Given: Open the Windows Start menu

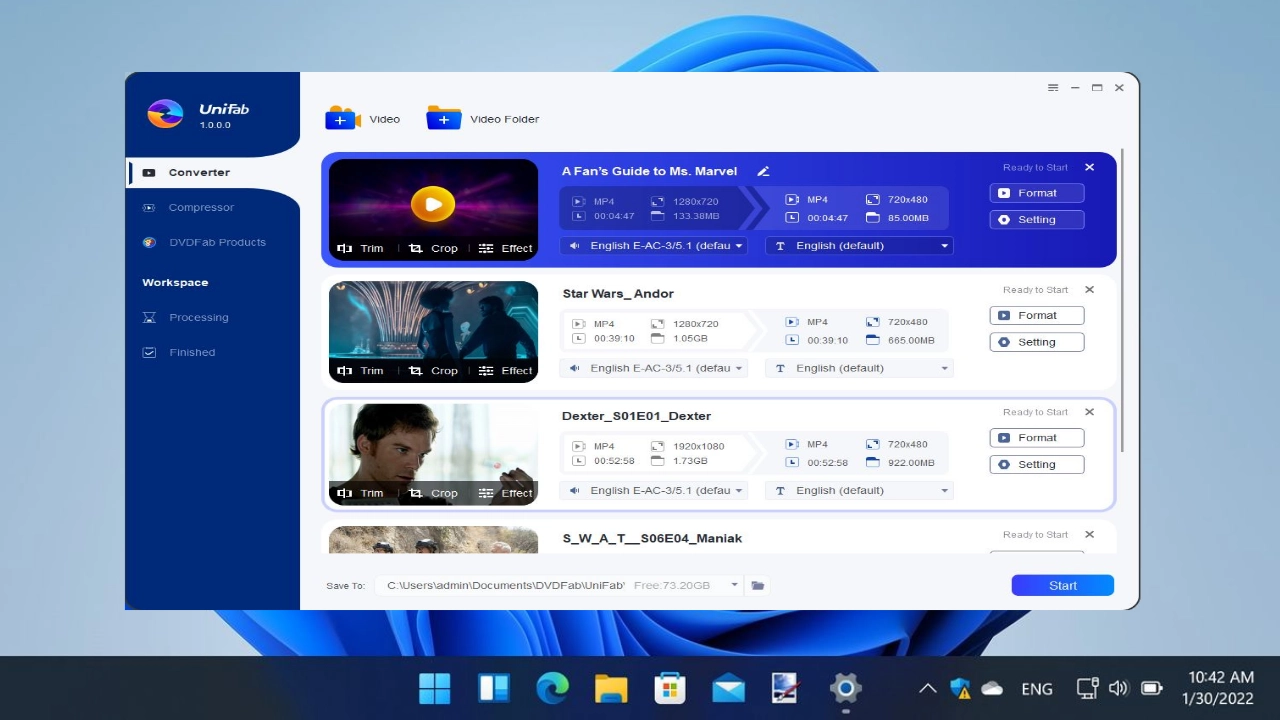Looking at the screenshot, I should [435, 688].
